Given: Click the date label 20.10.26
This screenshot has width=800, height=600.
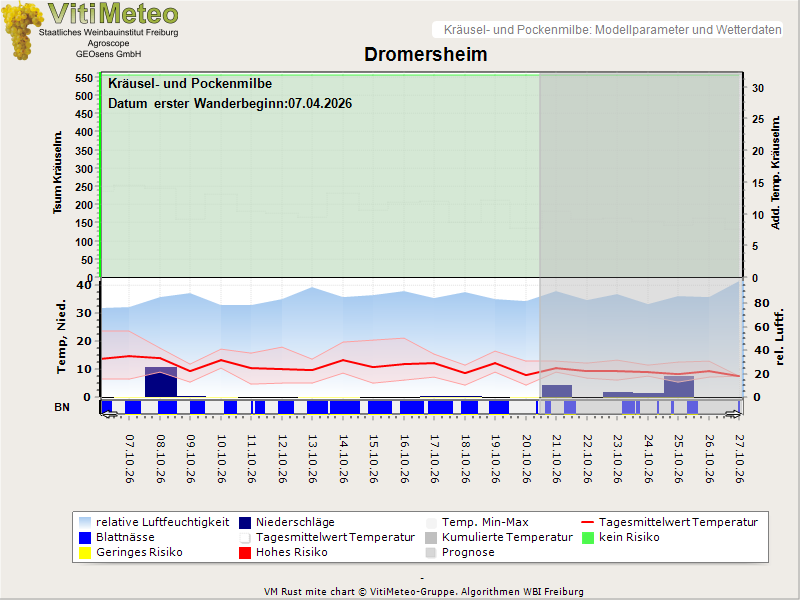Looking at the screenshot, I should [527, 459].
